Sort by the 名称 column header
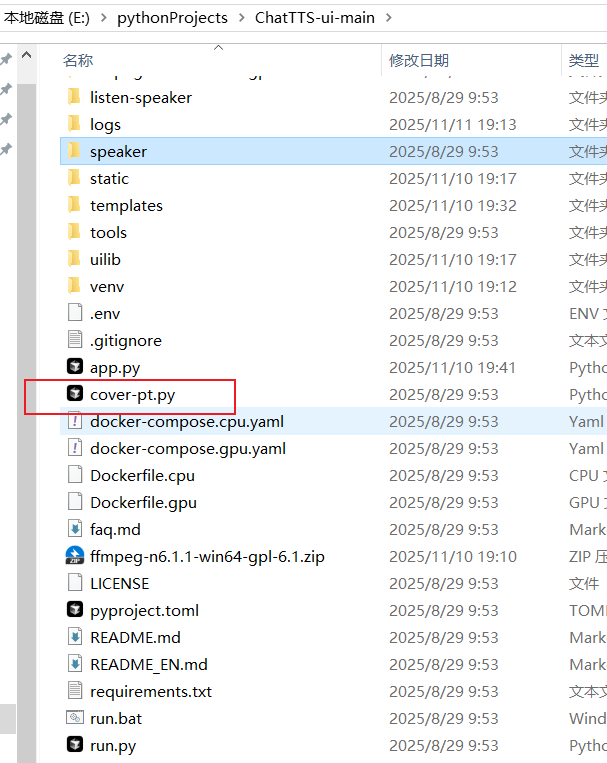 click(x=78, y=61)
